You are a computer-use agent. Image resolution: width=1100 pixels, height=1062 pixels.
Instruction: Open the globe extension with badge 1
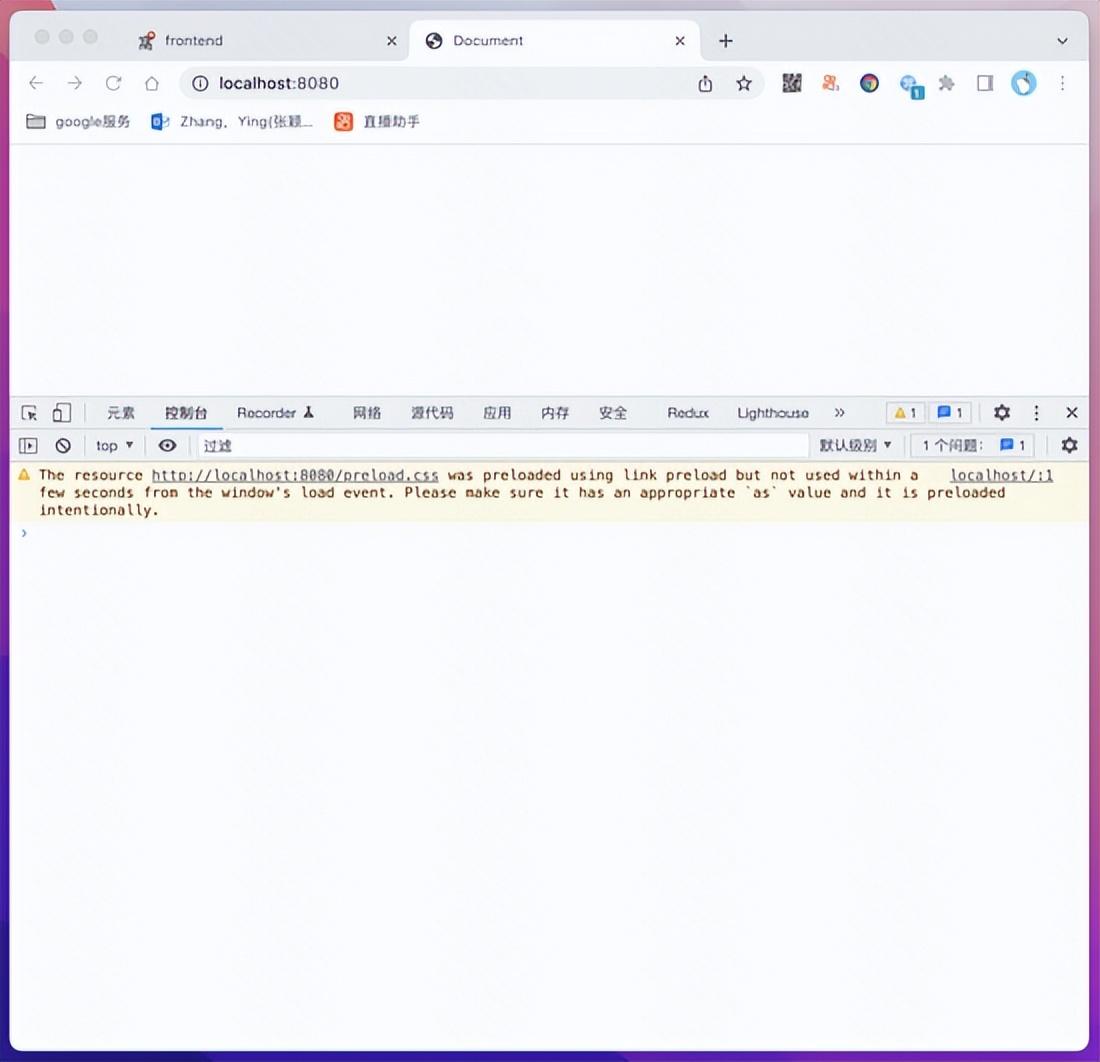pyautogui.click(x=911, y=86)
